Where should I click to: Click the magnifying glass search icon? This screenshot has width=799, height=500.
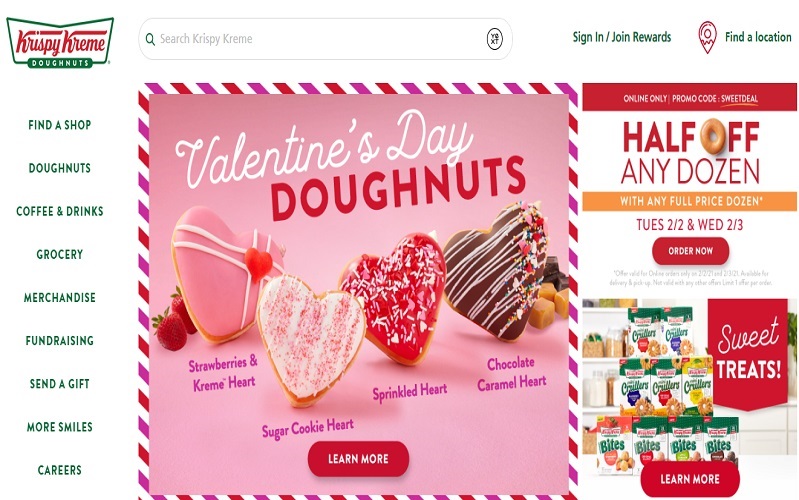pos(150,39)
